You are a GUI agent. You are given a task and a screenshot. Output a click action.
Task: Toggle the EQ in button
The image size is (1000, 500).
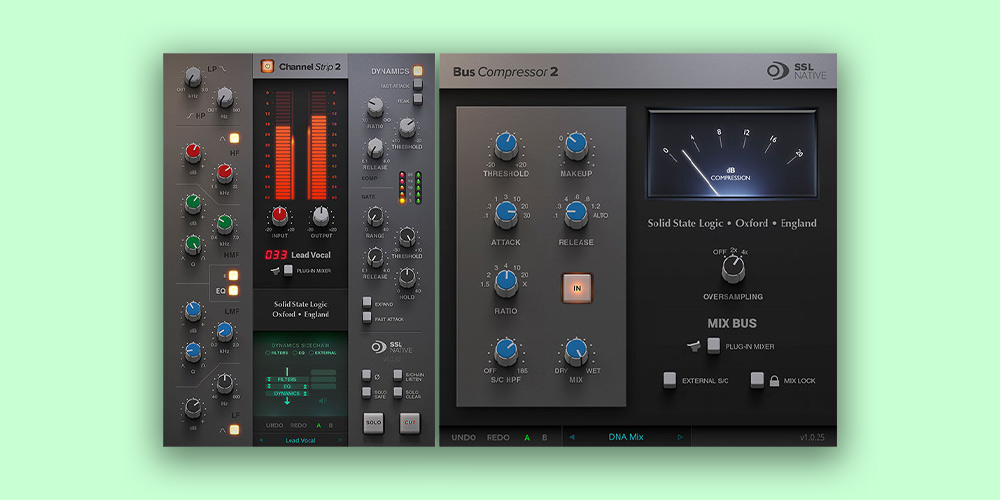233,290
